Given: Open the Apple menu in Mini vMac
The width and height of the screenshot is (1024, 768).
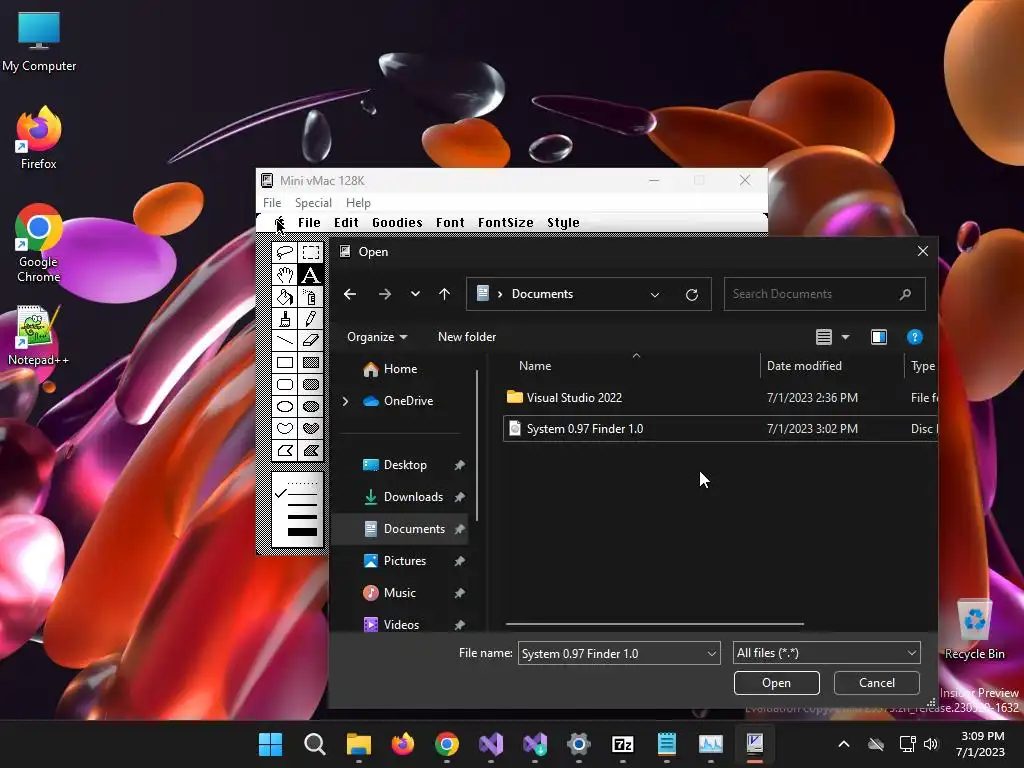Looking at the screenshot, I should (x=280, y=223).
